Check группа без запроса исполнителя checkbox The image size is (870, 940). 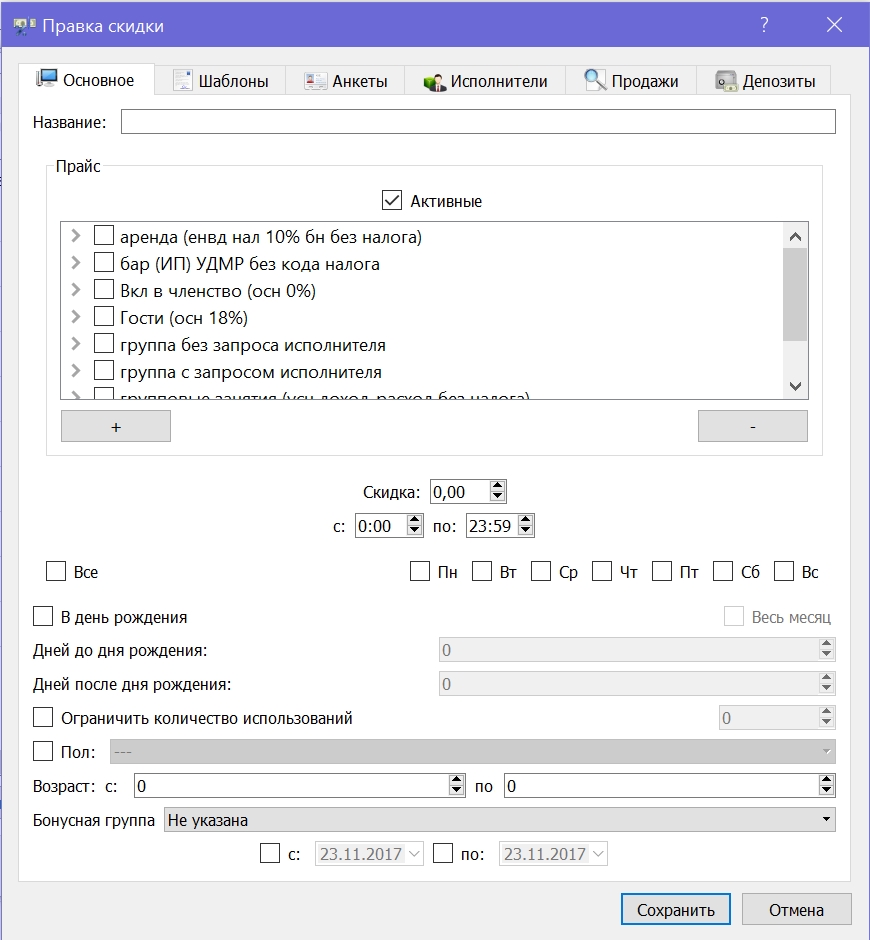(104, 343)
